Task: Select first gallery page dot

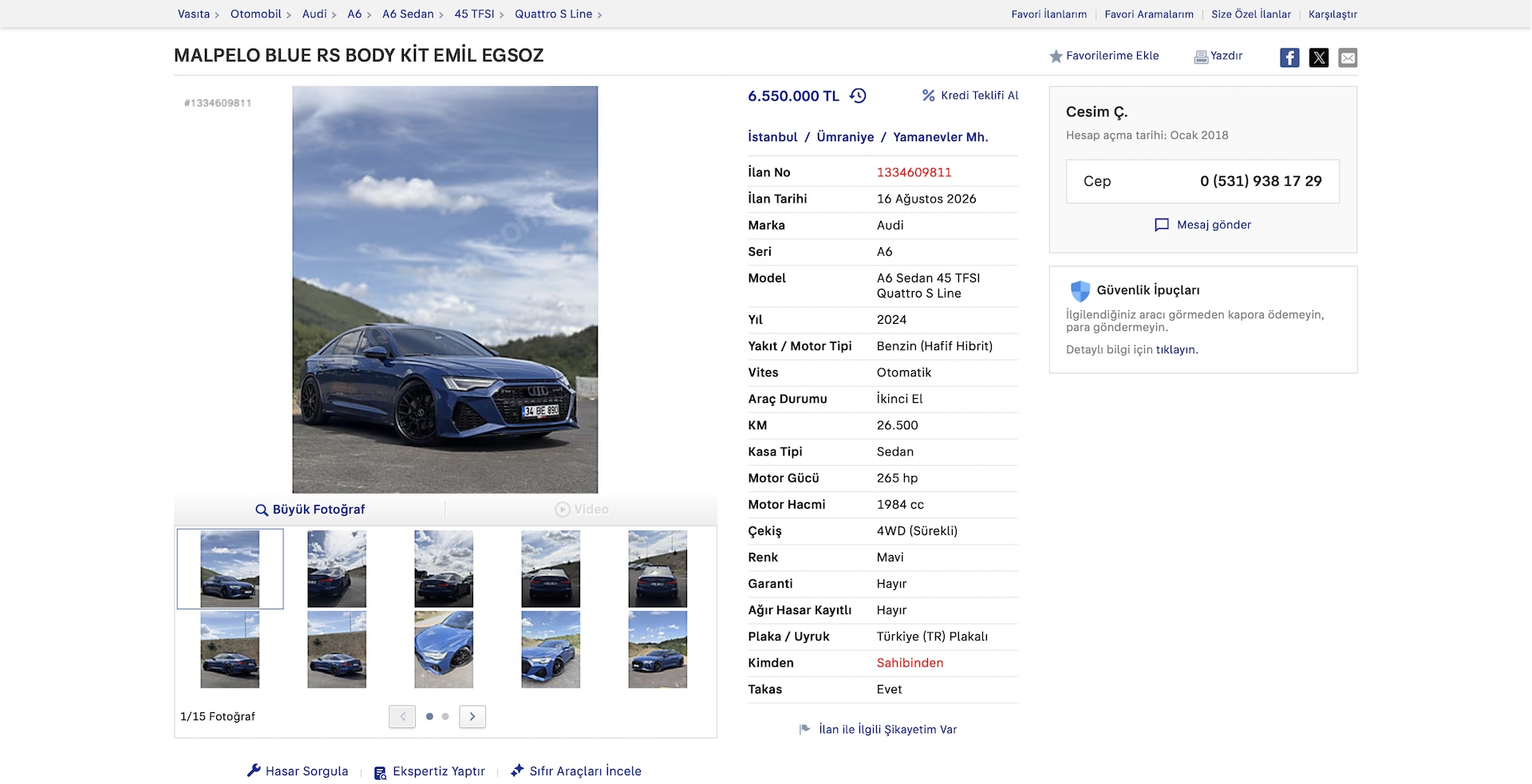Action: click(429, 716)
